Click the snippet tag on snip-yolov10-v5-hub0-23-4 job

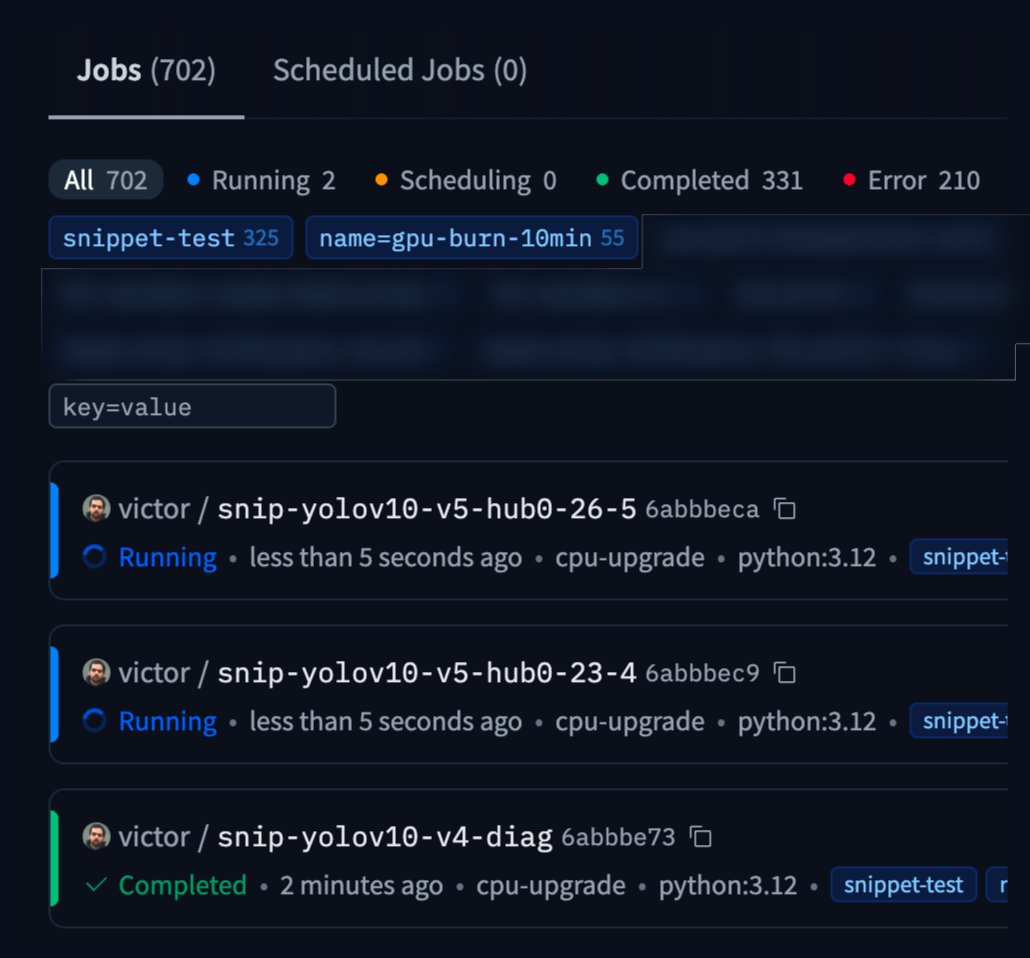pyautogui.click(x=959, y=721)
